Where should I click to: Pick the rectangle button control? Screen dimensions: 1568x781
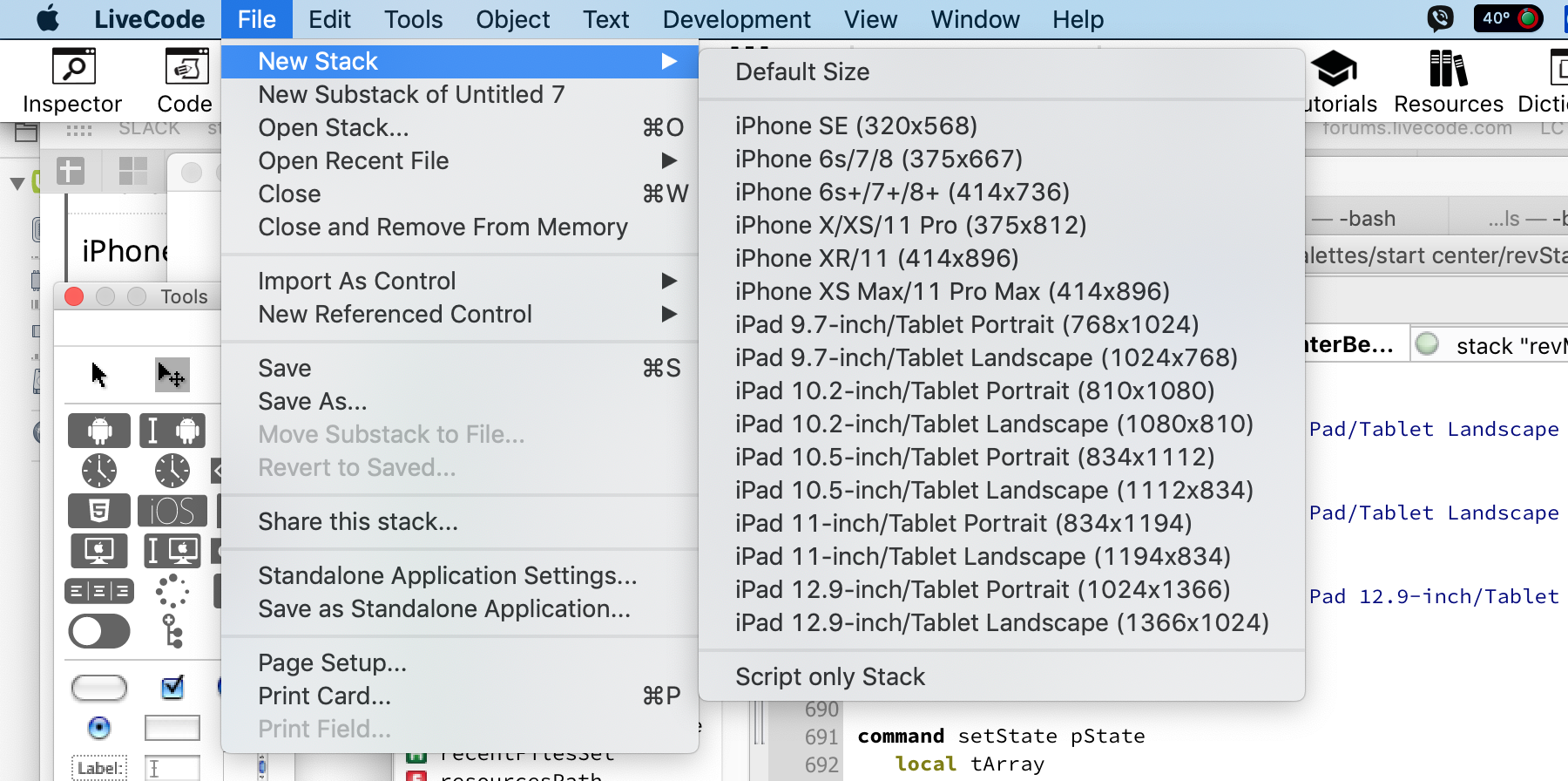172,728
